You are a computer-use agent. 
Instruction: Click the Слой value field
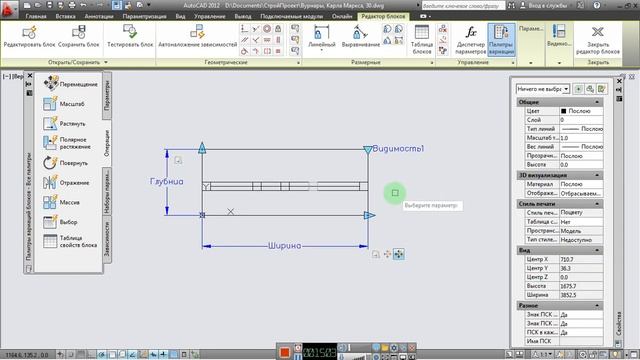581,120
